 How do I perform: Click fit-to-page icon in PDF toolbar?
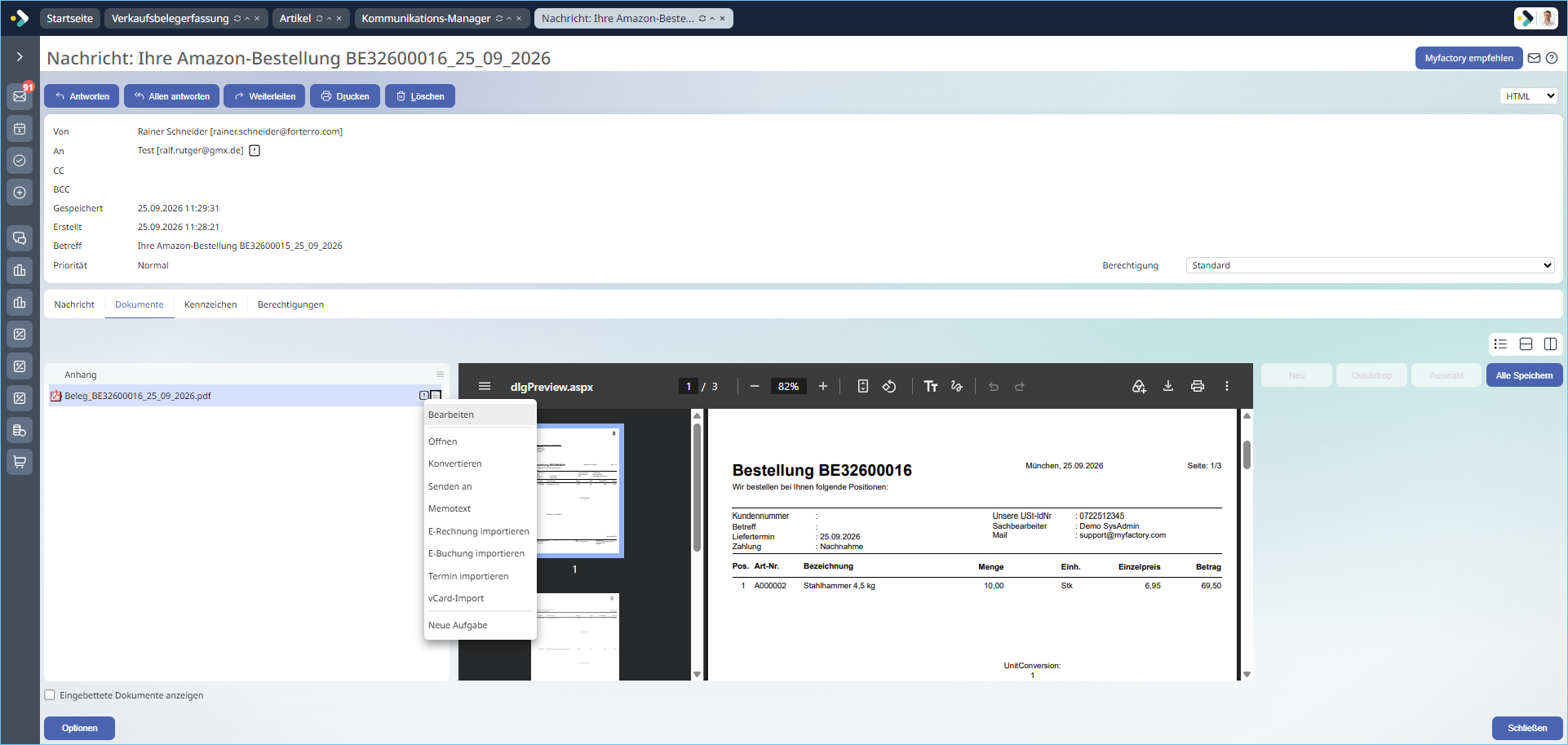click(x=863, y=386)
